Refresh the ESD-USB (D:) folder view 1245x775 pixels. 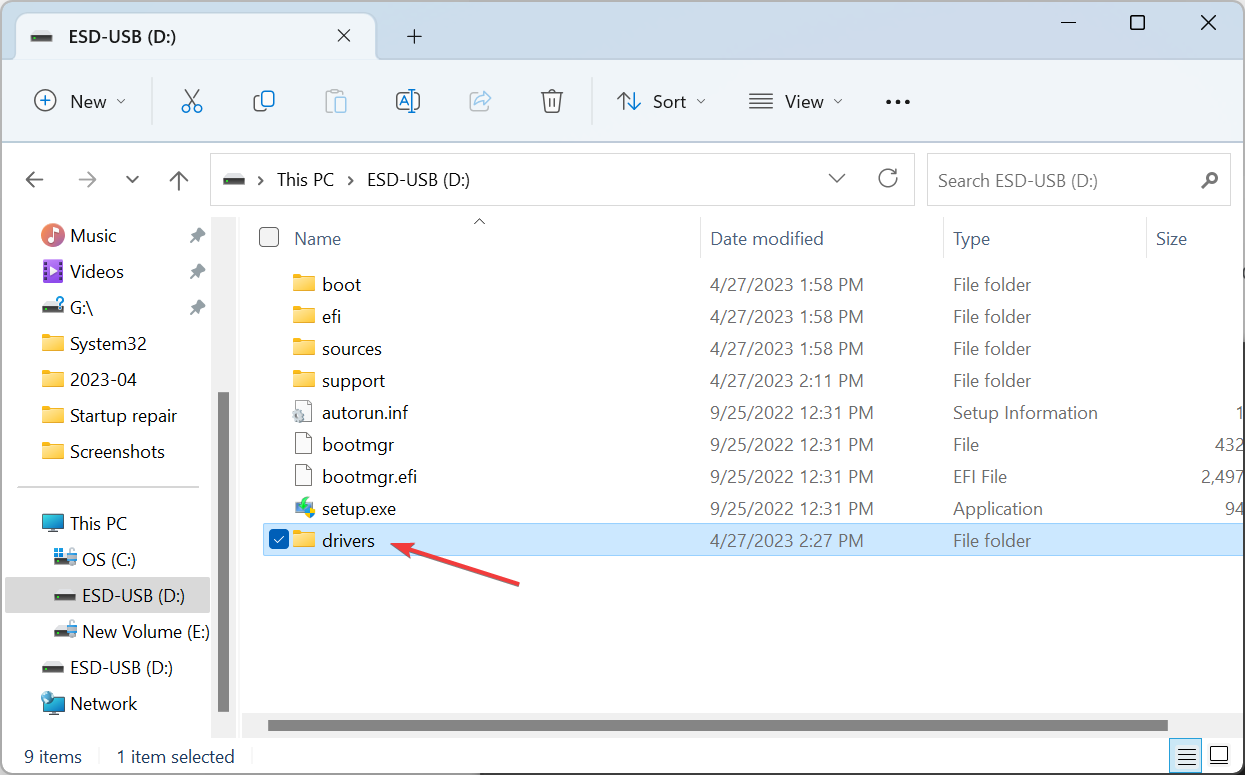tap(888, 179)
